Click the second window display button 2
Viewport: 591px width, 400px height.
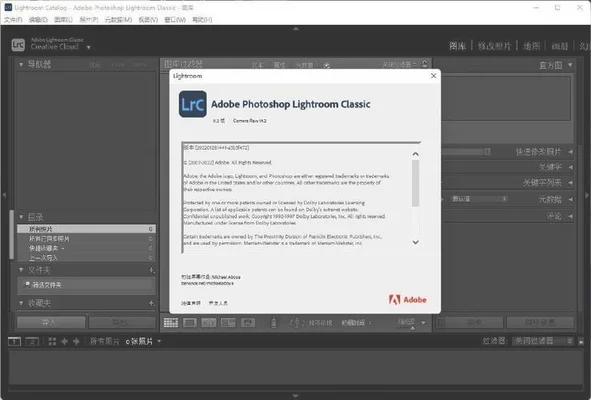(32, 342)
